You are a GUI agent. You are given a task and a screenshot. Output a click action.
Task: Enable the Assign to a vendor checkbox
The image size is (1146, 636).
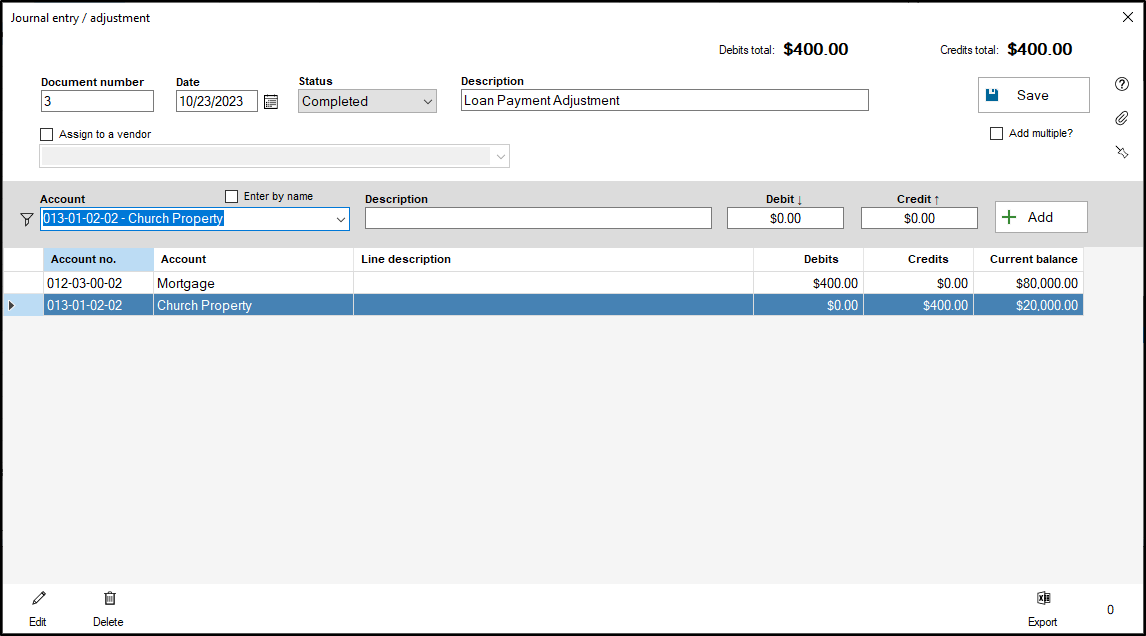click(46, 134)
